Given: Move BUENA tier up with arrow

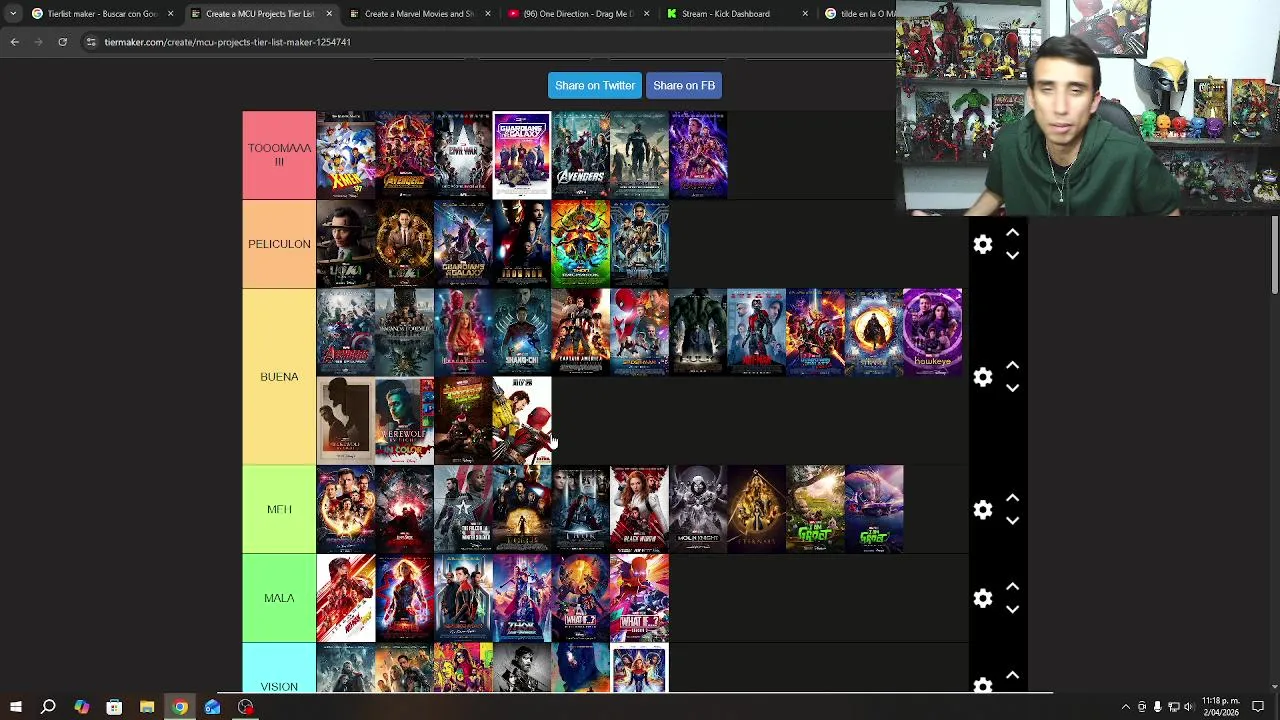Looking at the screenshot, I should [1012, 366].
